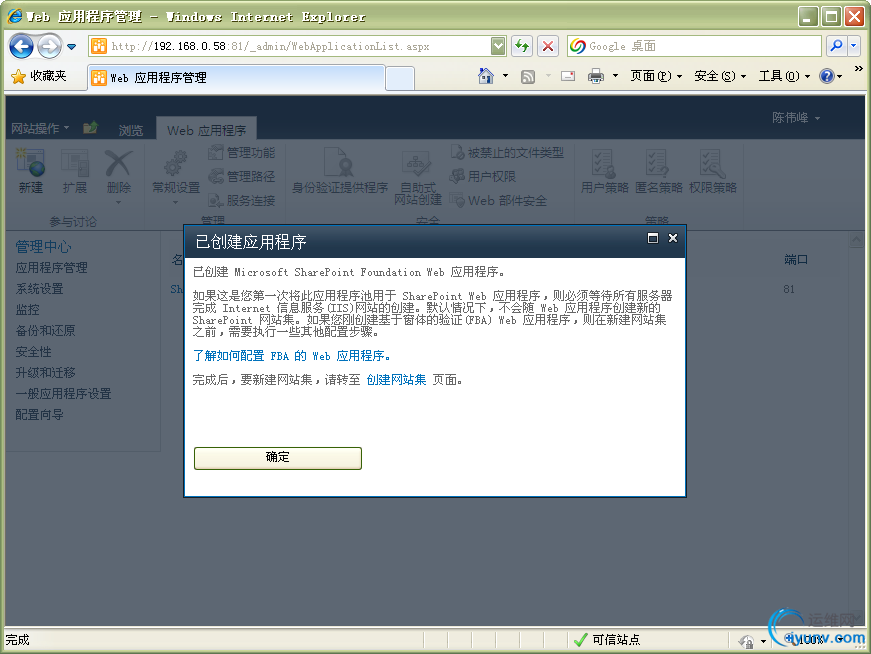Select the Web 应用程序管理 browser tab
Image resolution: width=871 pixels, height=654 pixels.
(x=236, y=78)
